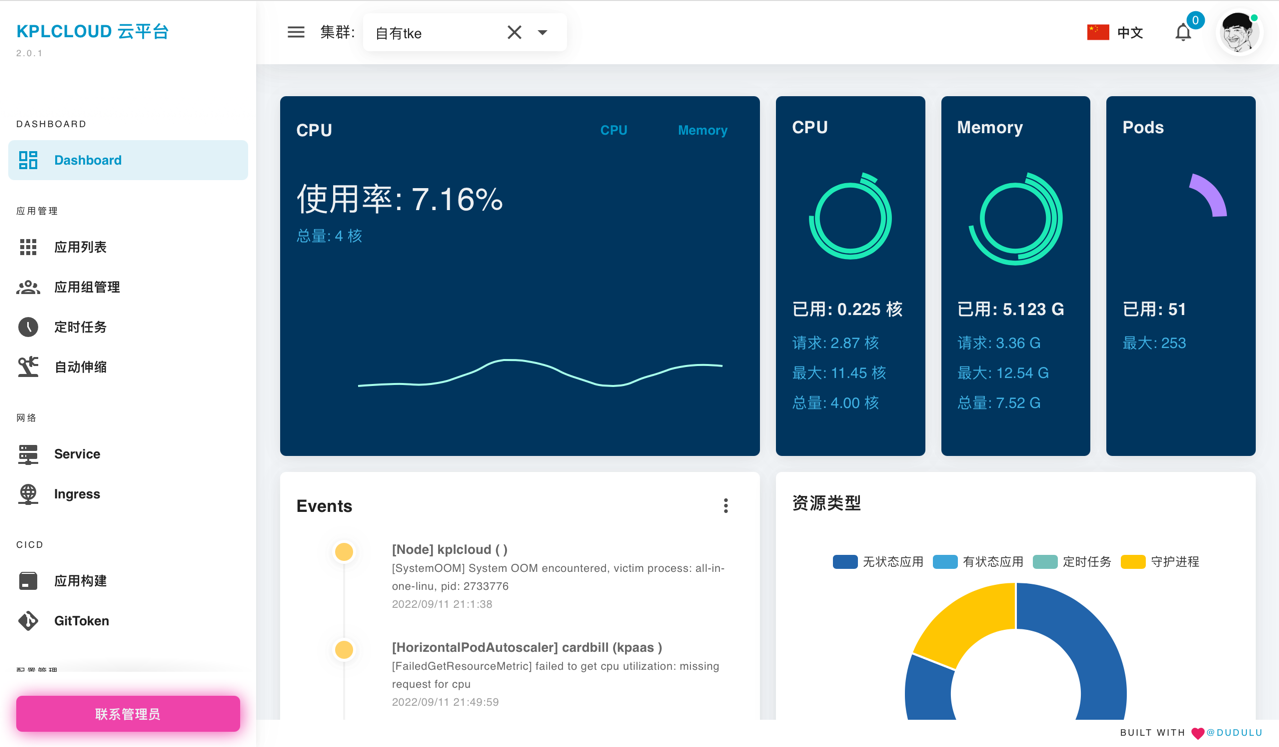Open the Events three-dot menu
The height and width of the screenshot is (747, 1279).
click(x=726, y=506)
